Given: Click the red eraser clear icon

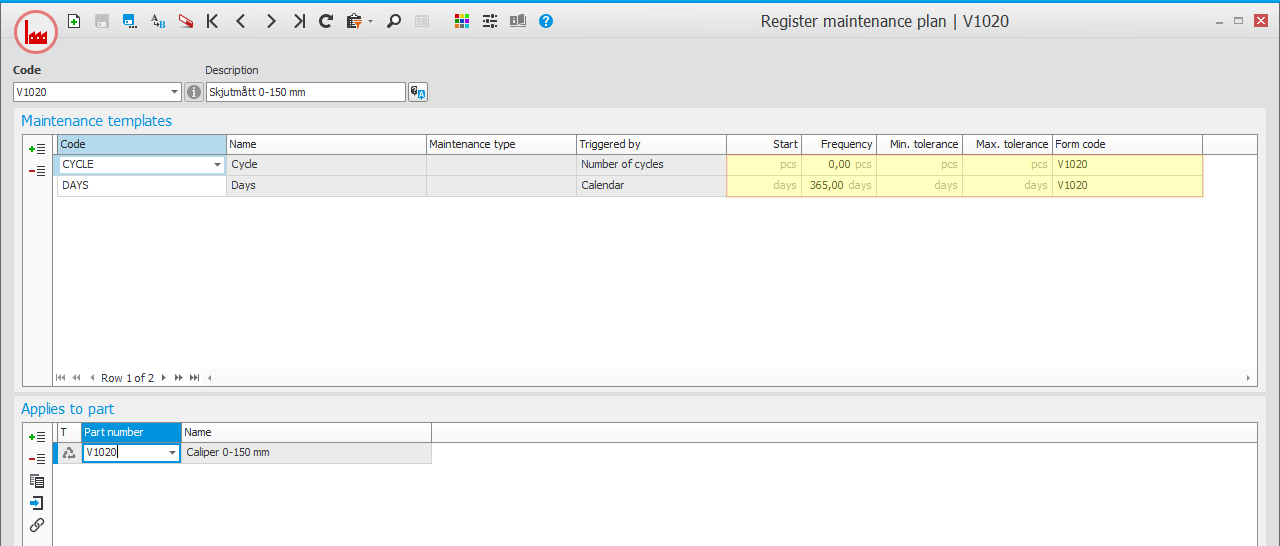Looking at the screenshot, I should pos(186,21).
